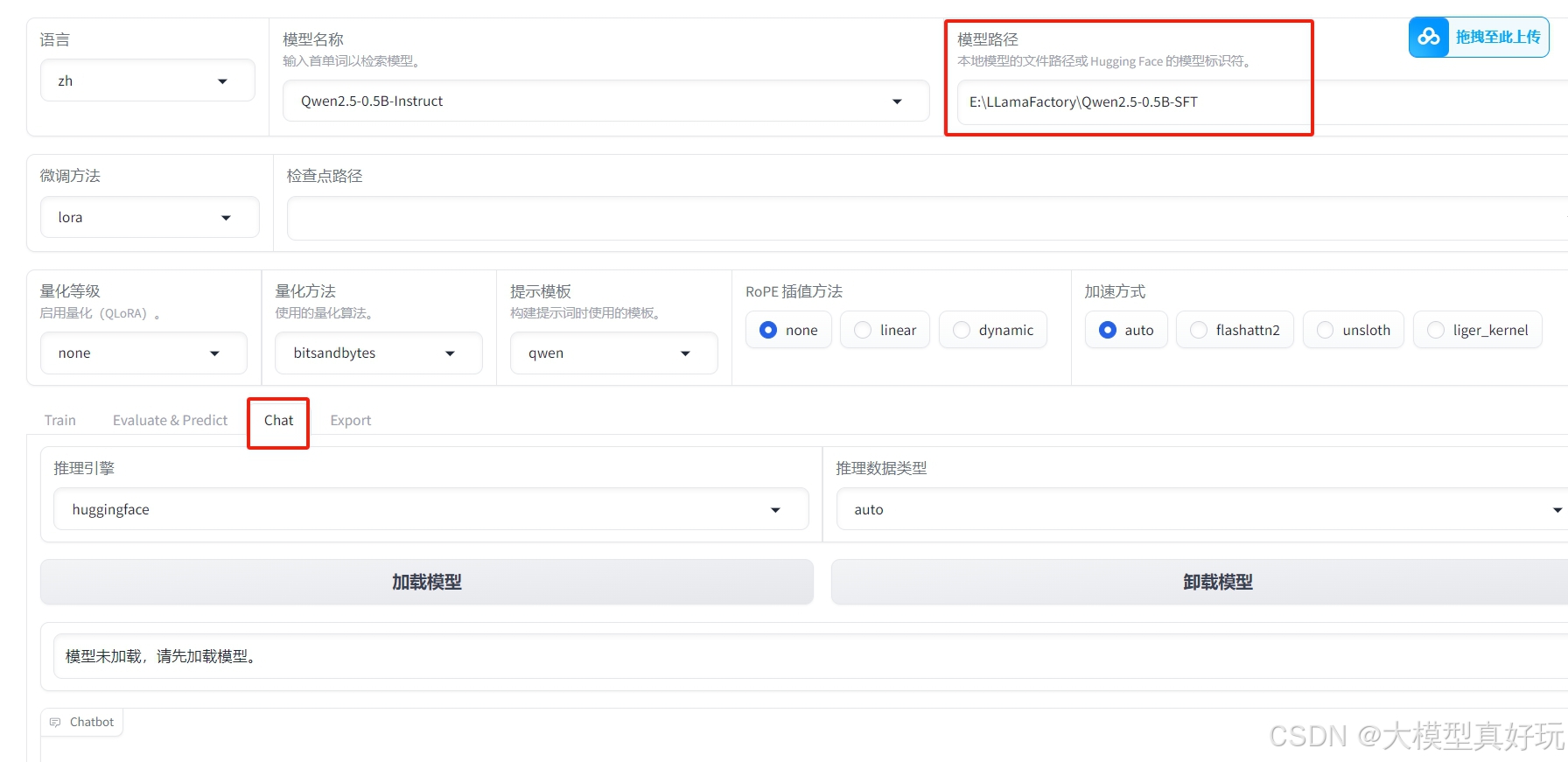This screenshot has width=1568, height=762.
Task: Select the RoPE none radio button
Action: 768,330
